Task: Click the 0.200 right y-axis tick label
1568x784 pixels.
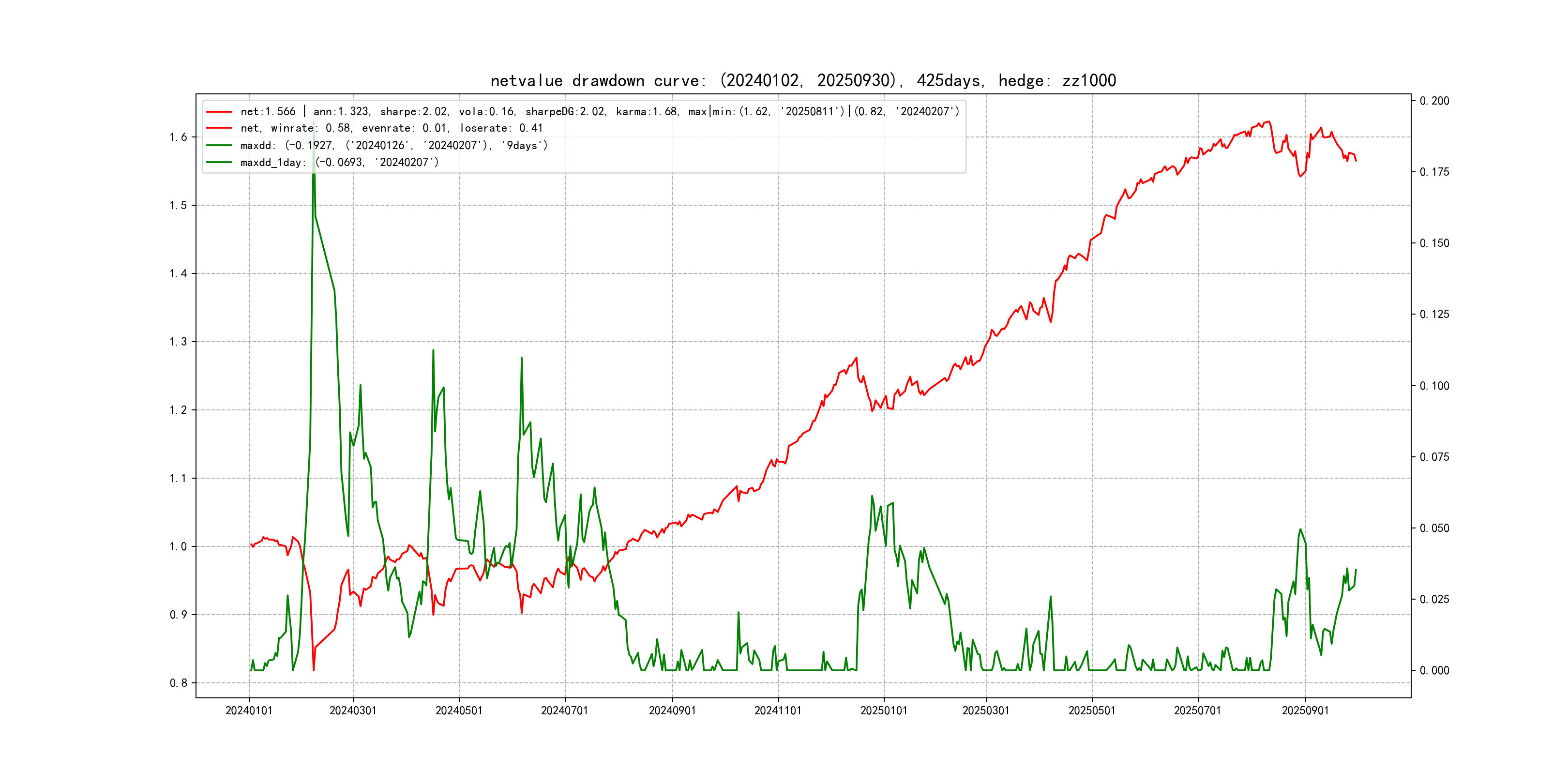Action: tap(1434, 101)
